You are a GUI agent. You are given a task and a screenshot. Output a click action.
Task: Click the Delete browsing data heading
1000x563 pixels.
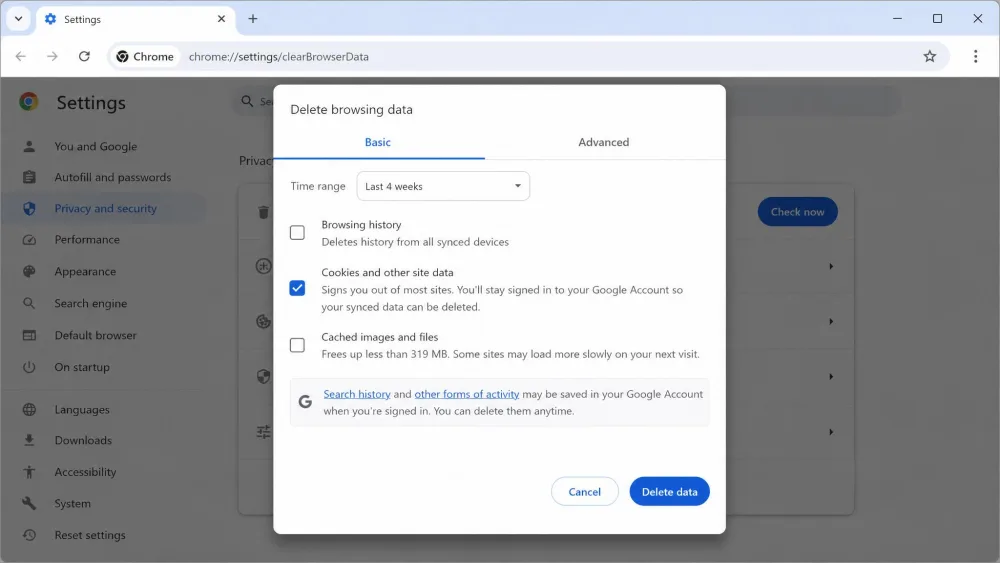tap(351, 109)
